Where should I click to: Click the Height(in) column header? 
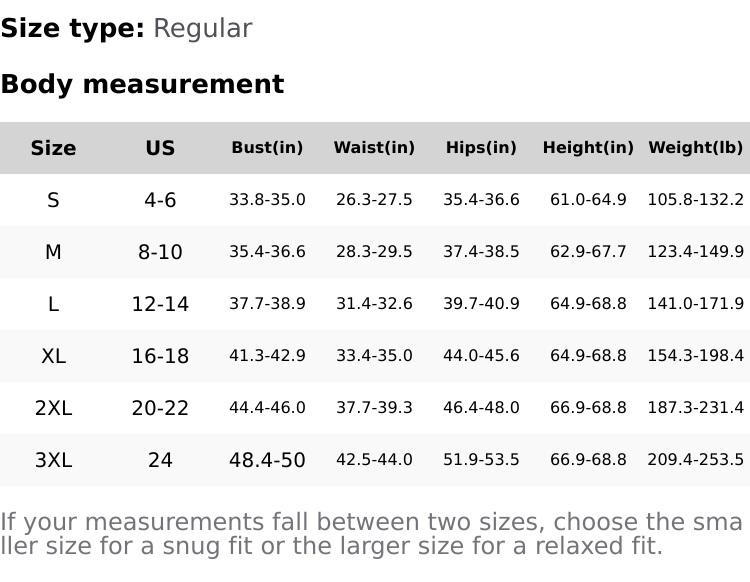[x=588, y=148]
